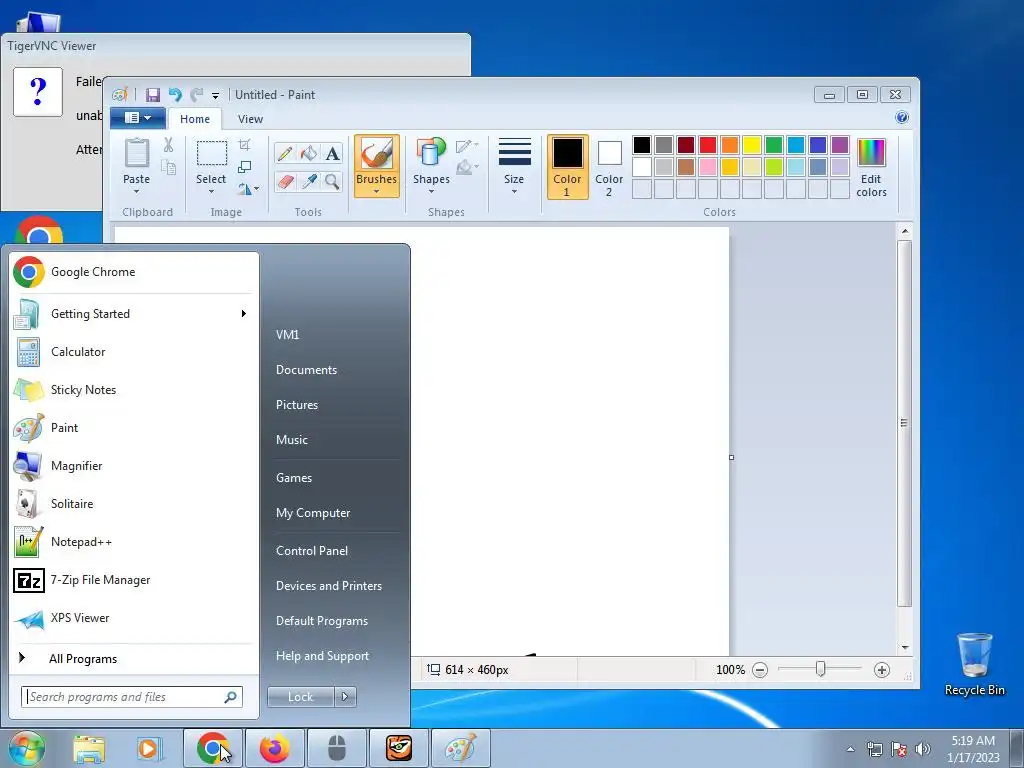The height and width of the screenshot is (768, 1024).
Task: Show hidden tray icons arrow
Action: tap(850, 749)
